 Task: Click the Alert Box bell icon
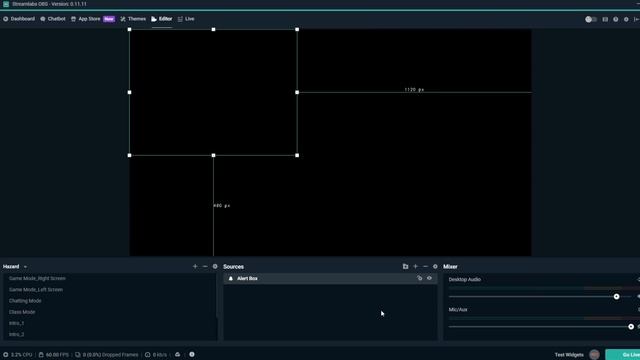231,278
